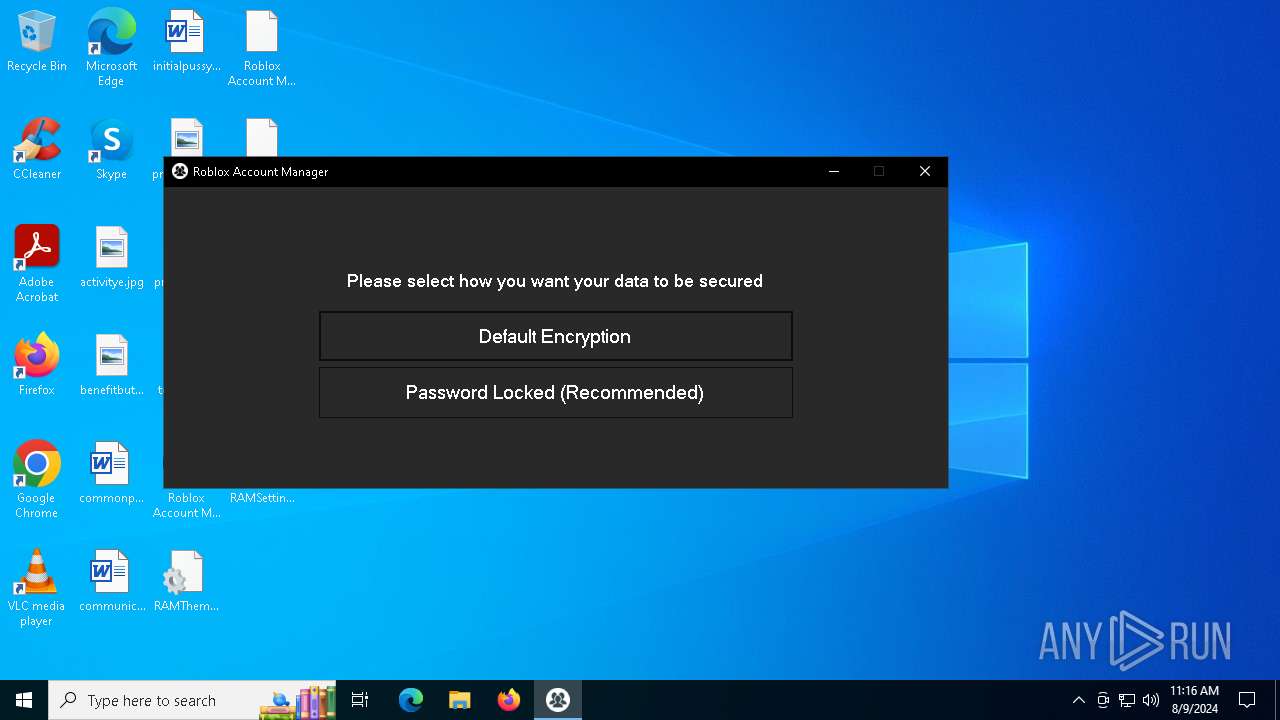Select the commonp Word document icon
1280x720 pixels.
click(111, 473)
